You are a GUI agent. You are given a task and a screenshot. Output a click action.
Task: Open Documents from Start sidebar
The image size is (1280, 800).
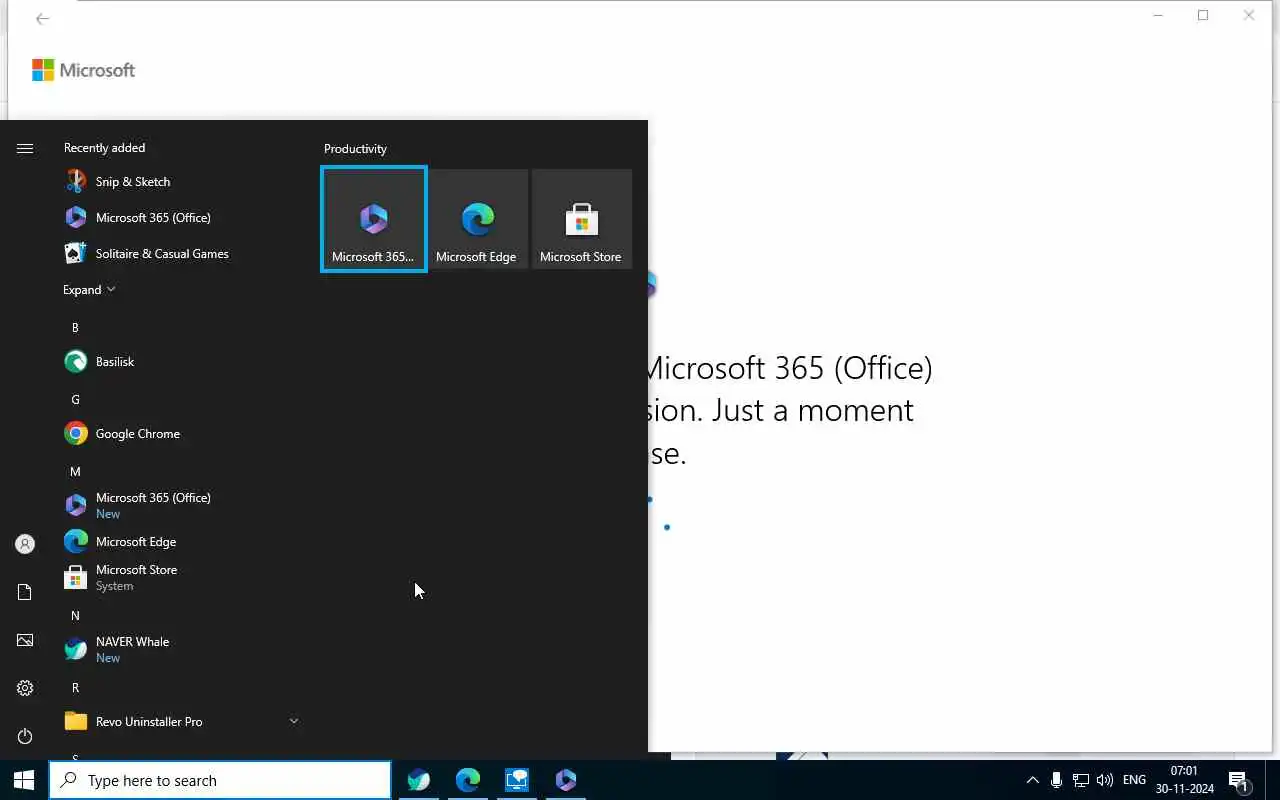pyautogui.click(x=25, y=592)
